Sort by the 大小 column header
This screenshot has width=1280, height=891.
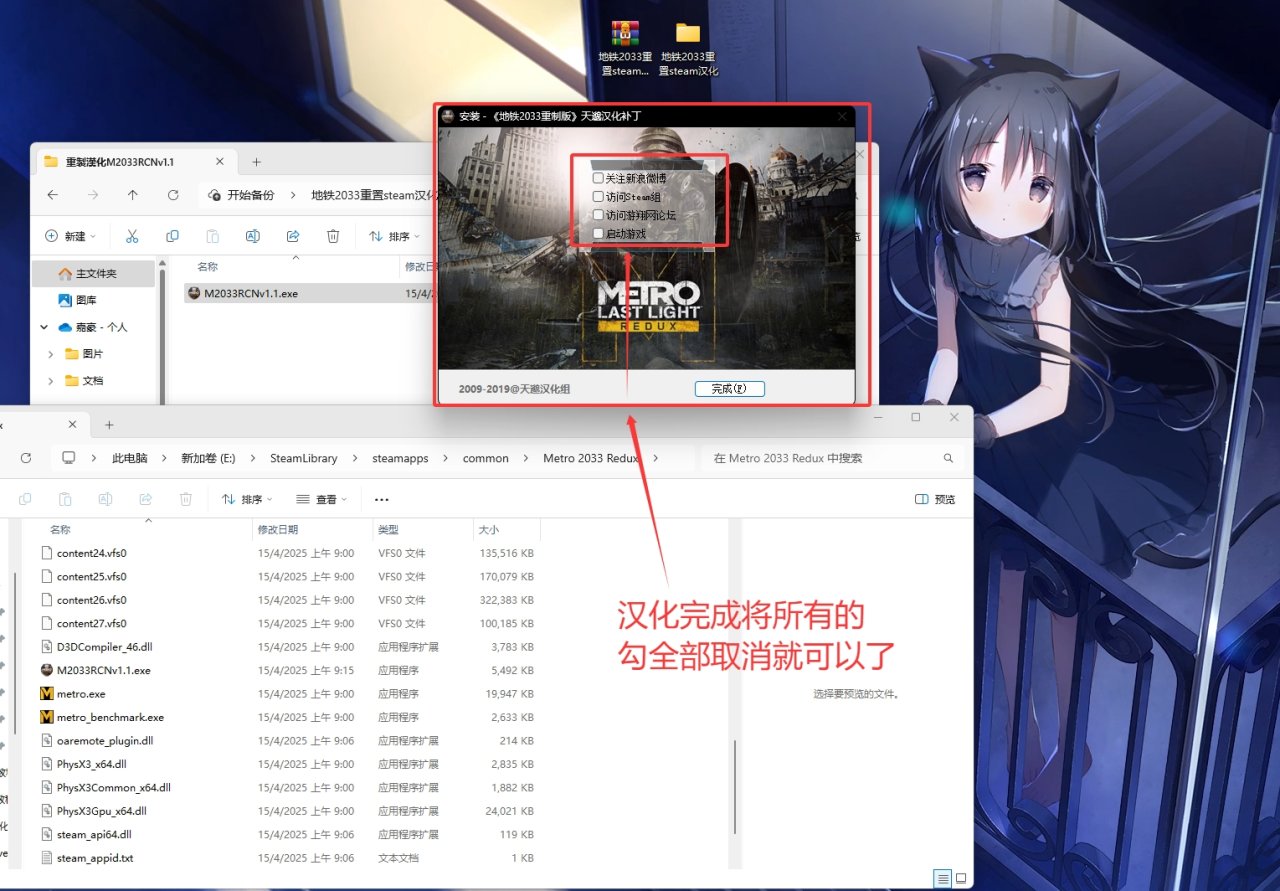click(x=489, y=529)
